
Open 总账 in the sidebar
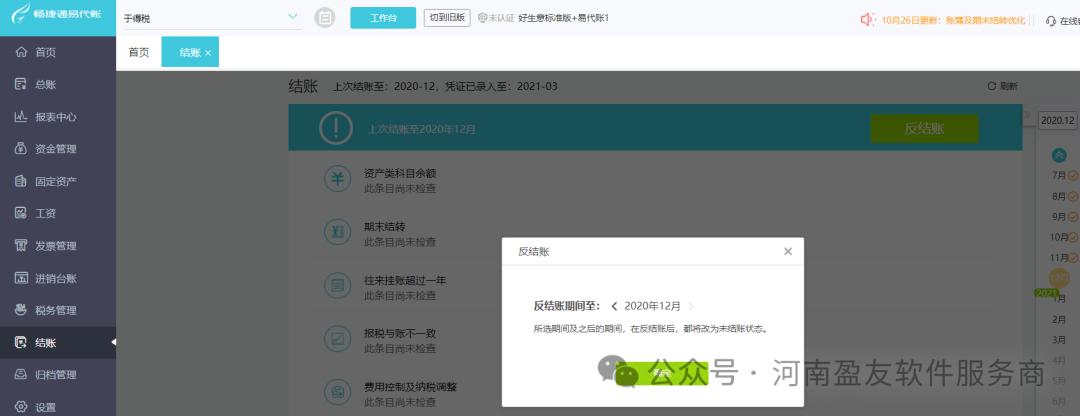(x=58, y=85)
